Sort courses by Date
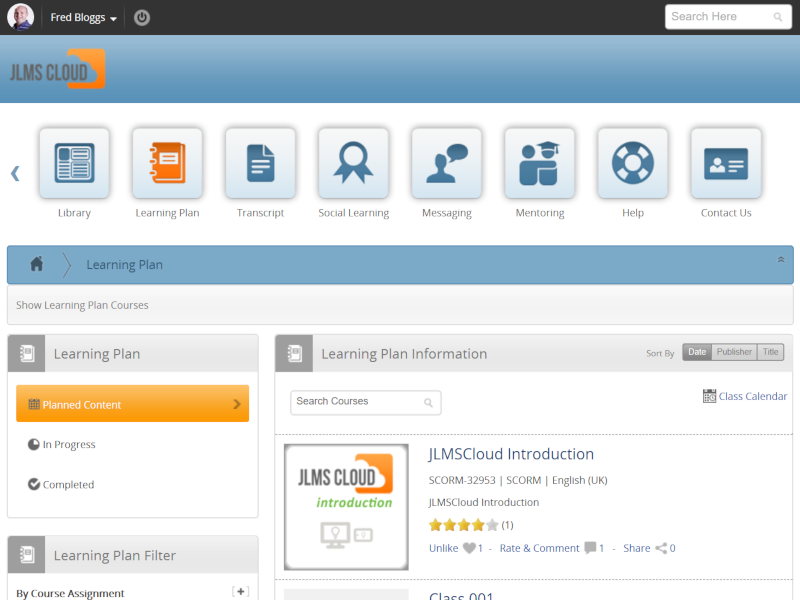800x600 pixels. 697,352
